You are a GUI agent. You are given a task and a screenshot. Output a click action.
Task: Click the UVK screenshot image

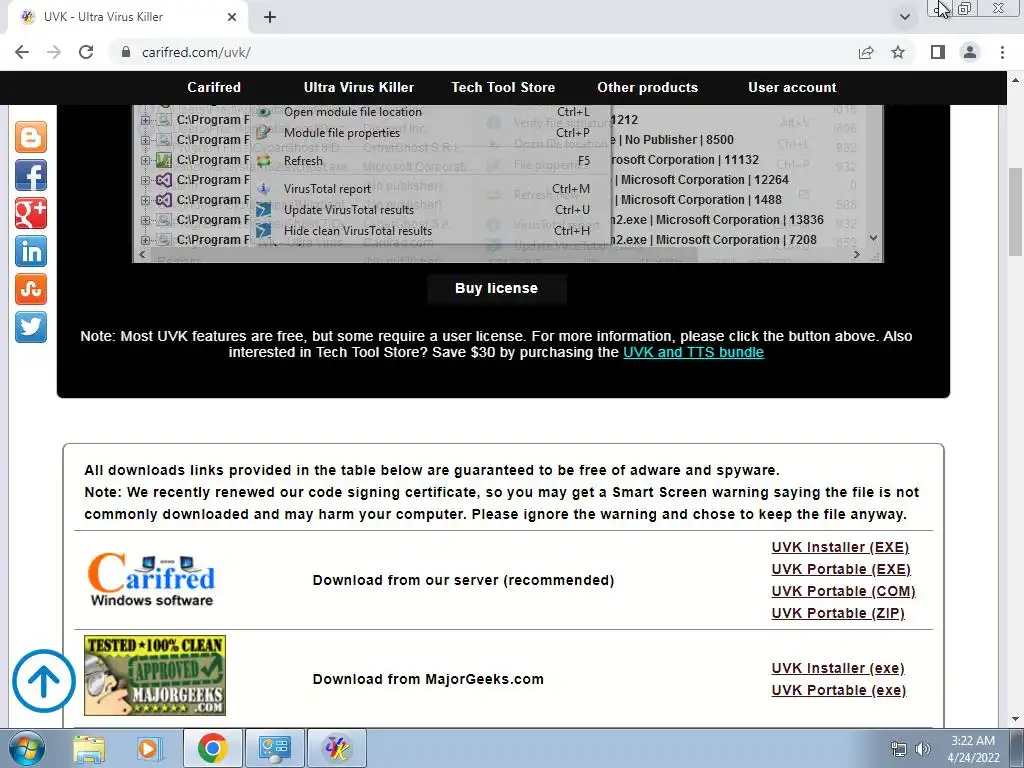pyautogui.click(x=507, y=184)
